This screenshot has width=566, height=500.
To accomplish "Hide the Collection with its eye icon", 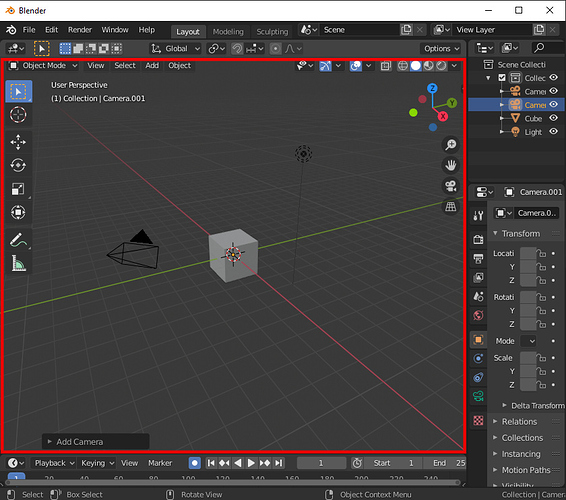I will point(554,78).
